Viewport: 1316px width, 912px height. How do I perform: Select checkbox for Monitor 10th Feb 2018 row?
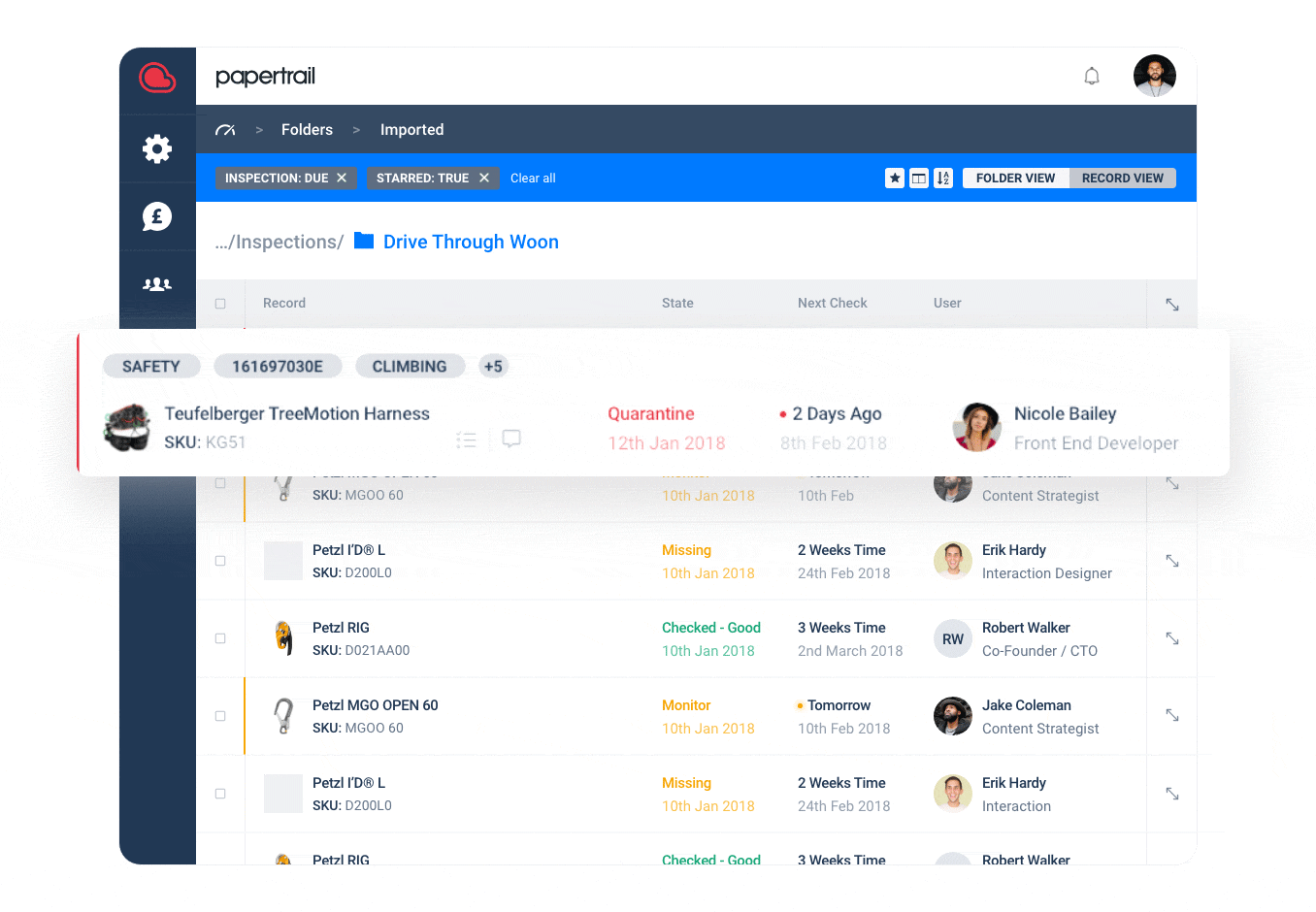tap(220, 716)
